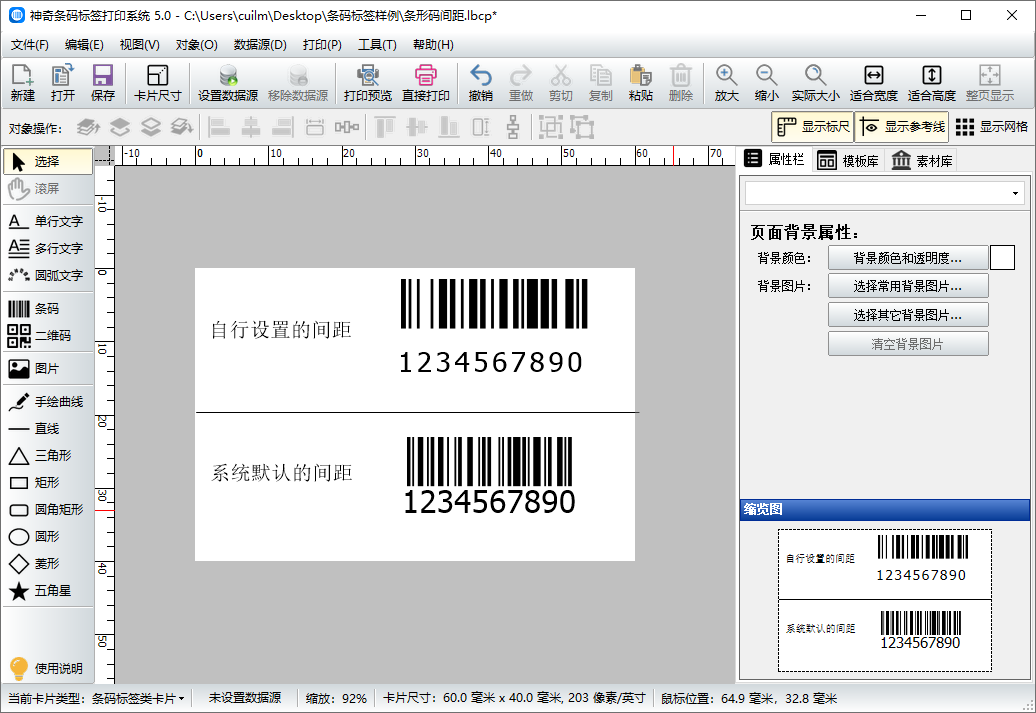The height and width of the screenshot is (713, 1036).
Task: Open the 打印(P) menu
Action: point(322,45)
